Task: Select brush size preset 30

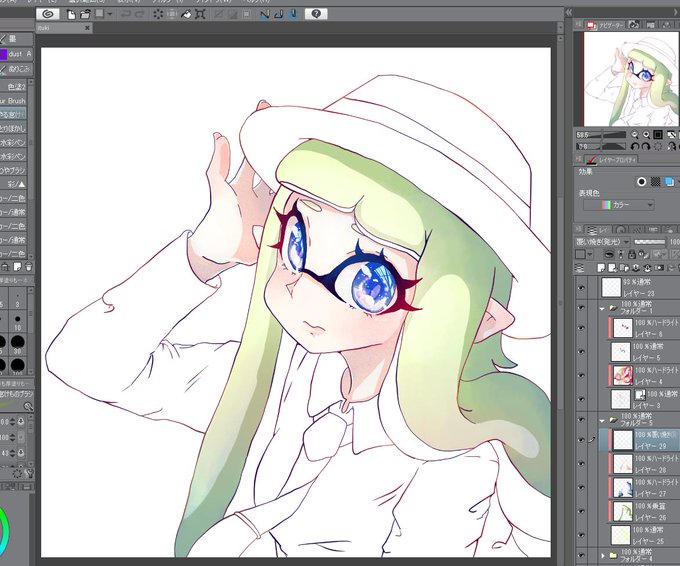Action: click(x=17, y=345)
